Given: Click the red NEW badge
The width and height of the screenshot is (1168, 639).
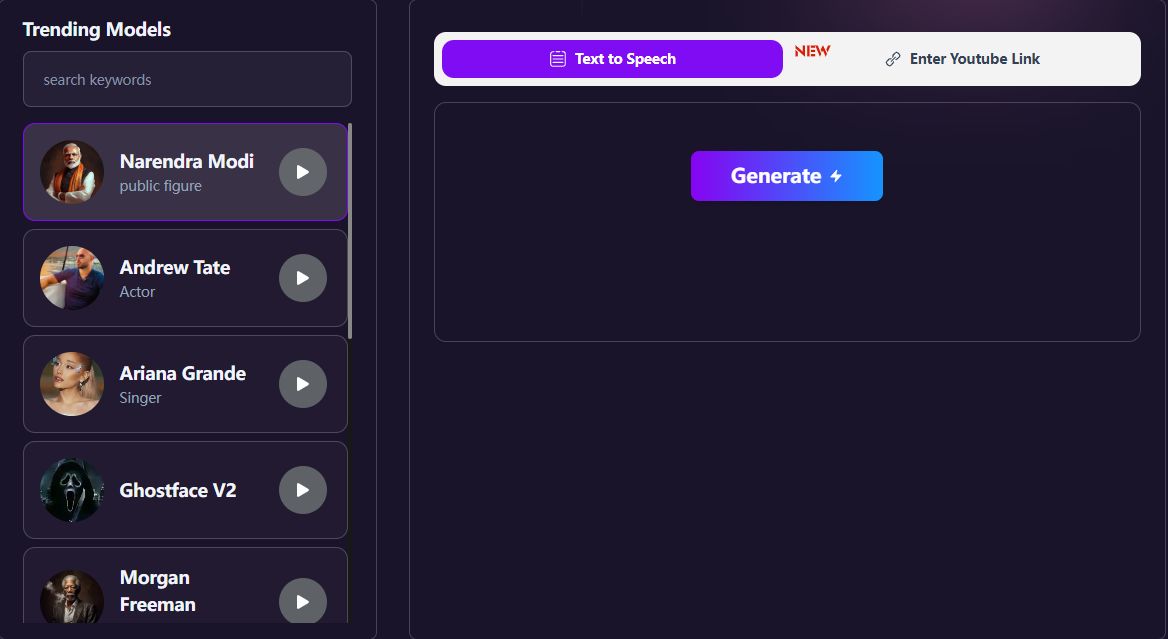Looking at the screenshot, I should (813, 51).
